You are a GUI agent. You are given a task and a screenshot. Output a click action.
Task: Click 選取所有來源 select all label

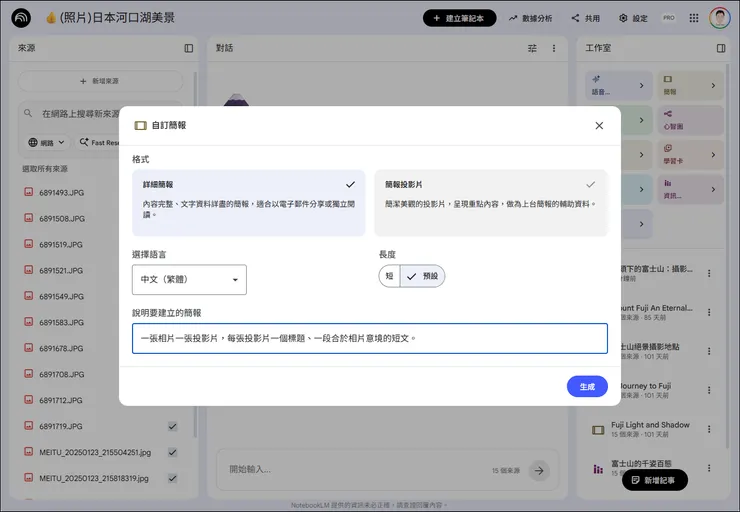coord(45,168)
